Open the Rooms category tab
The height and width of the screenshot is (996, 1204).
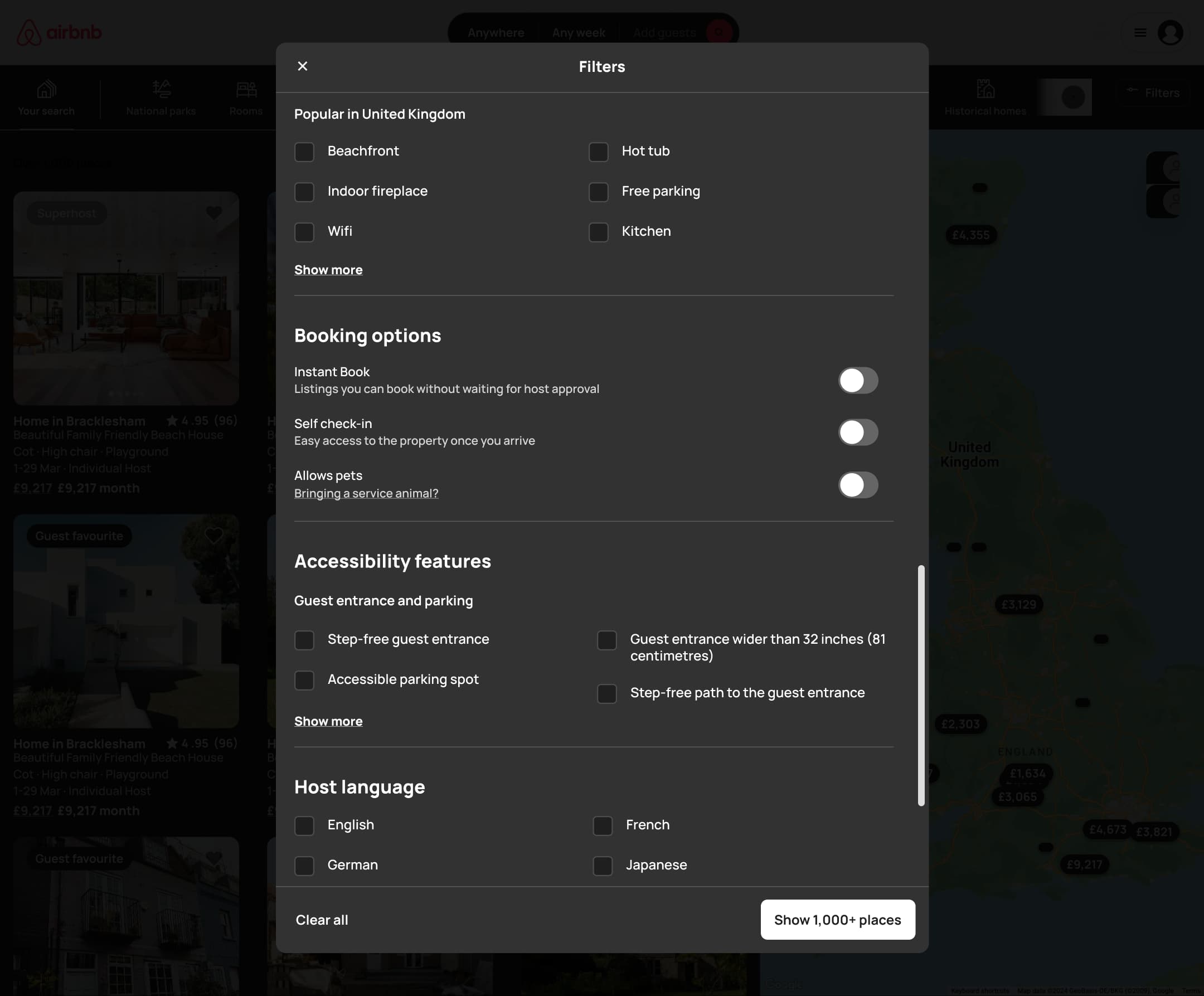[x=246, y=98]
